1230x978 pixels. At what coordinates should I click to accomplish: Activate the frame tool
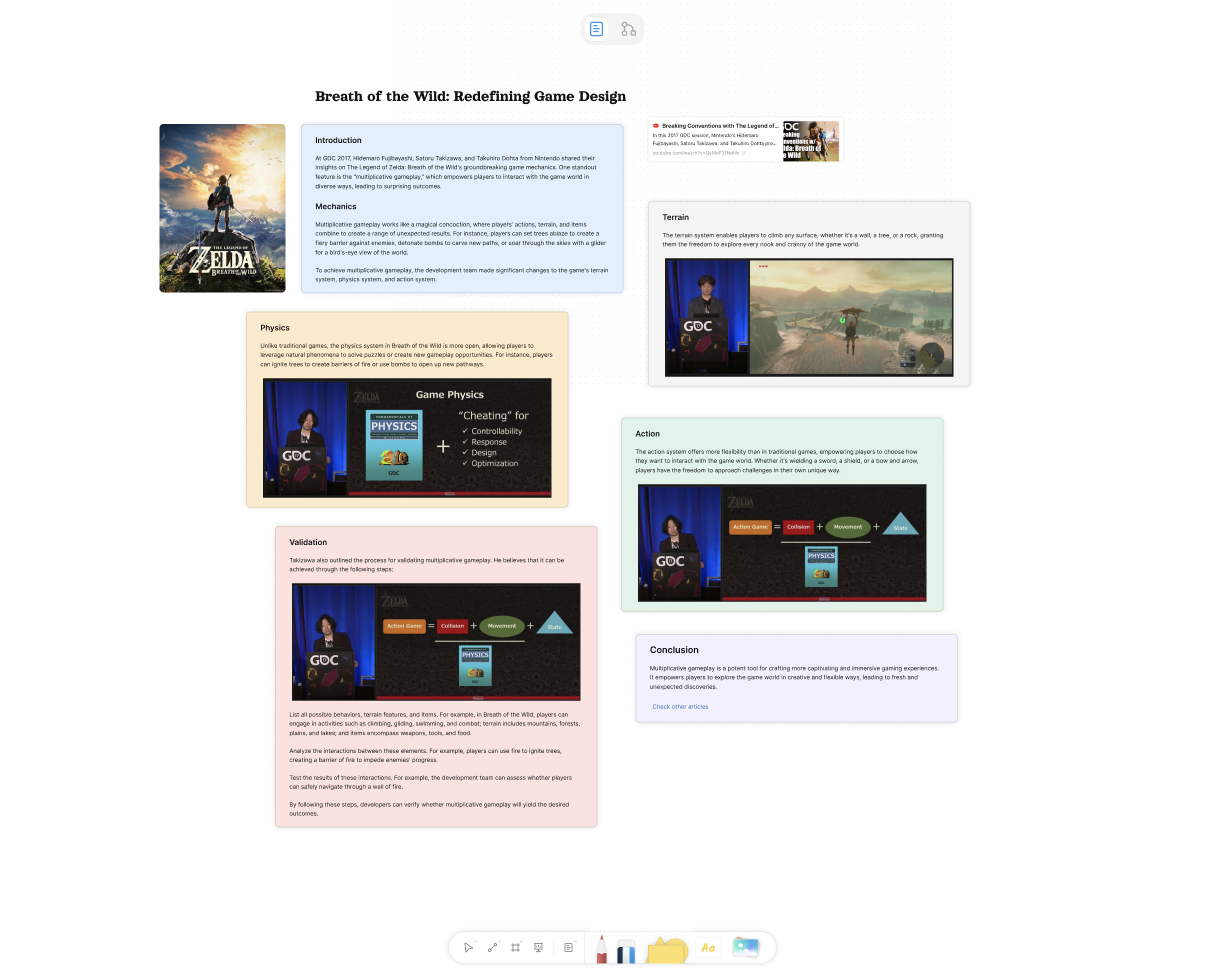pos(515,947)
